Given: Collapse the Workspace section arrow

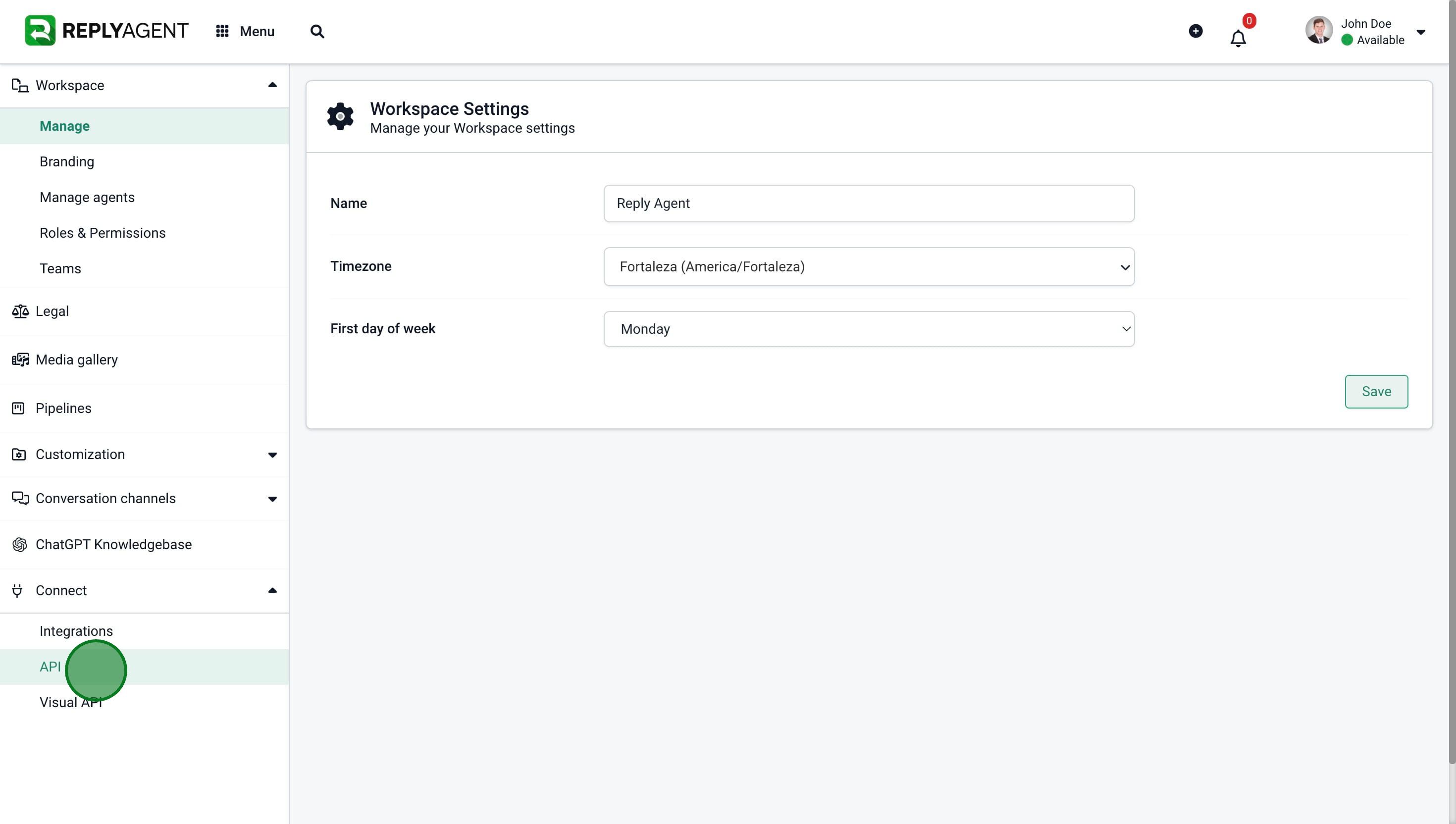Looking at the screenshot, I should [x=272, y=85].
